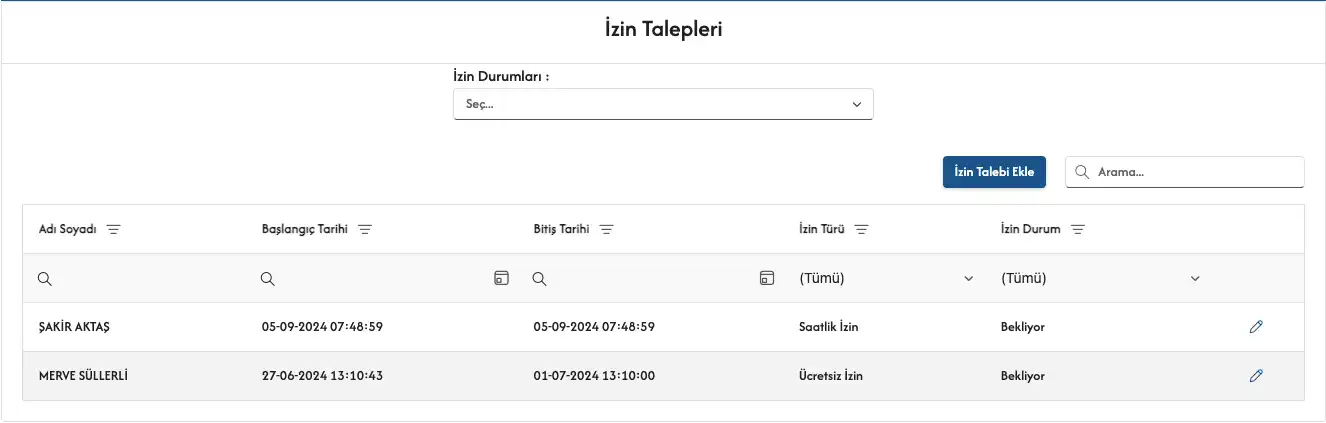Open filter menu for Adı Soyadı column

pos(114,229)
